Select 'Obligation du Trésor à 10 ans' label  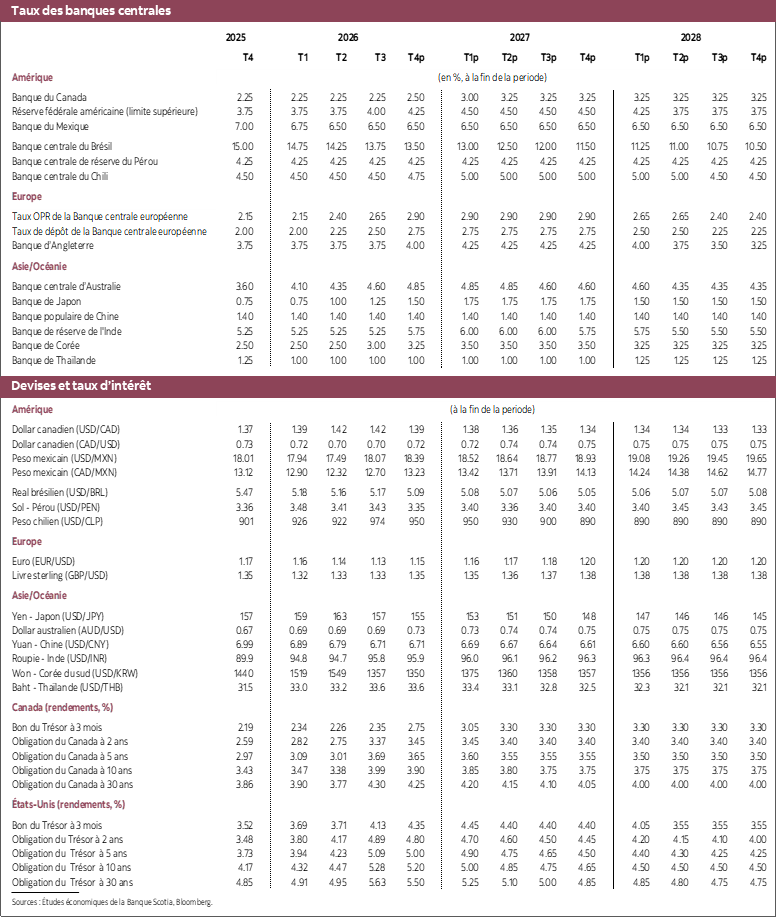click(x=71, y=868)
